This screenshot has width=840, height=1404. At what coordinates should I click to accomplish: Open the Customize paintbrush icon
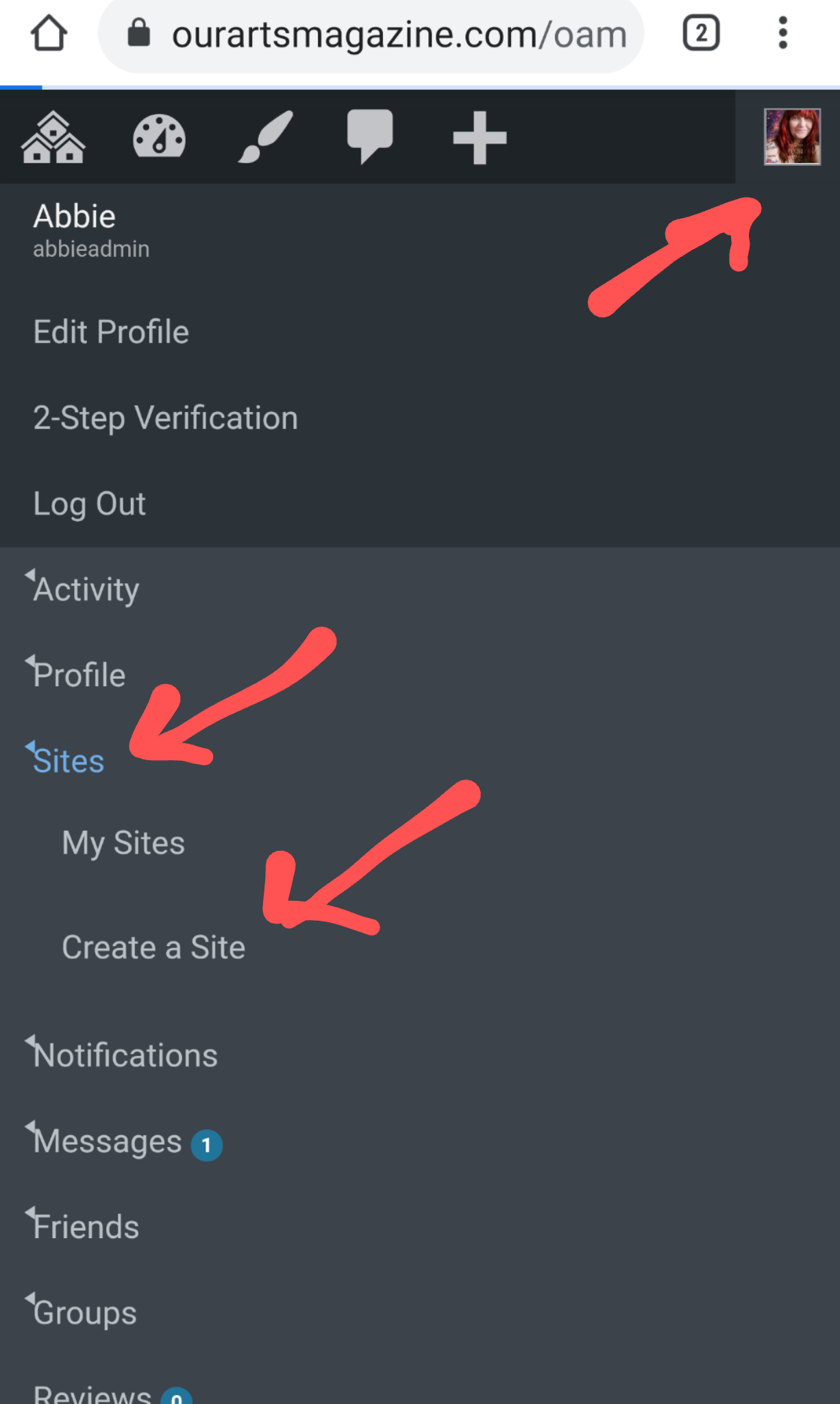pos(265,137)
